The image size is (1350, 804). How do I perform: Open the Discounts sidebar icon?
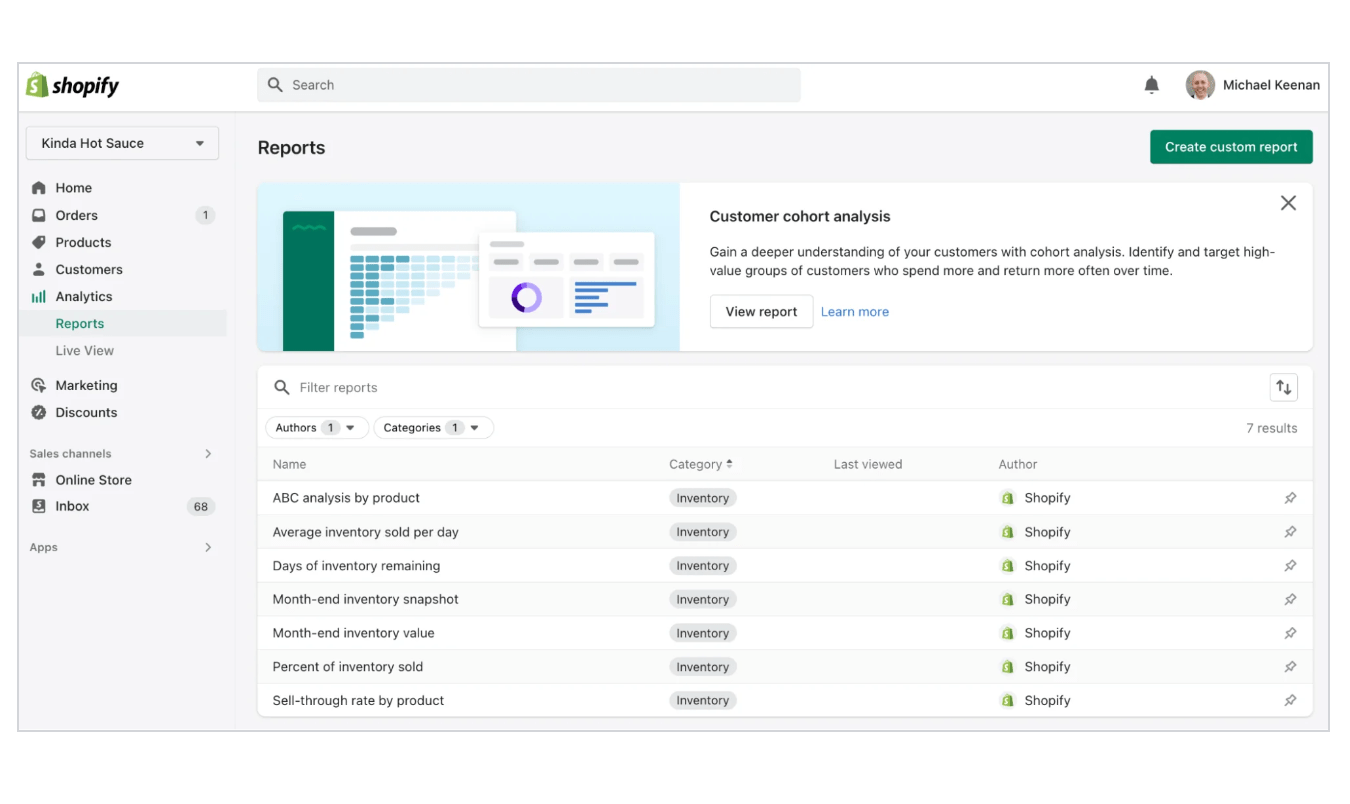39,413
